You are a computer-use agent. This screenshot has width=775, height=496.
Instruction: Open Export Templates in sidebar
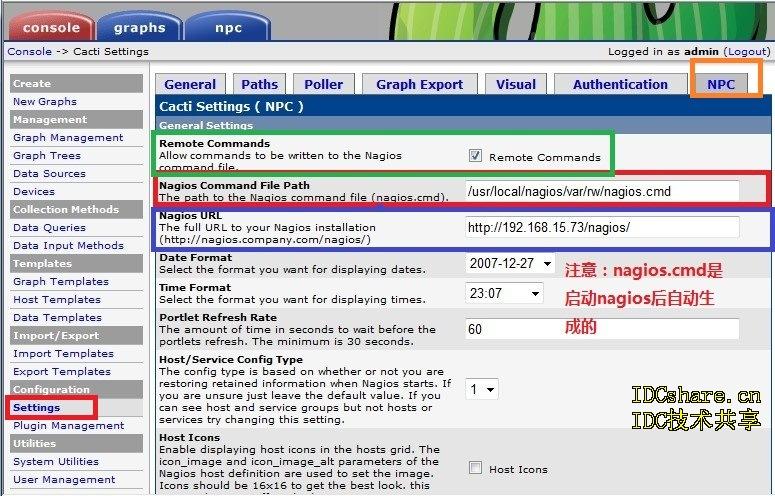62,371
